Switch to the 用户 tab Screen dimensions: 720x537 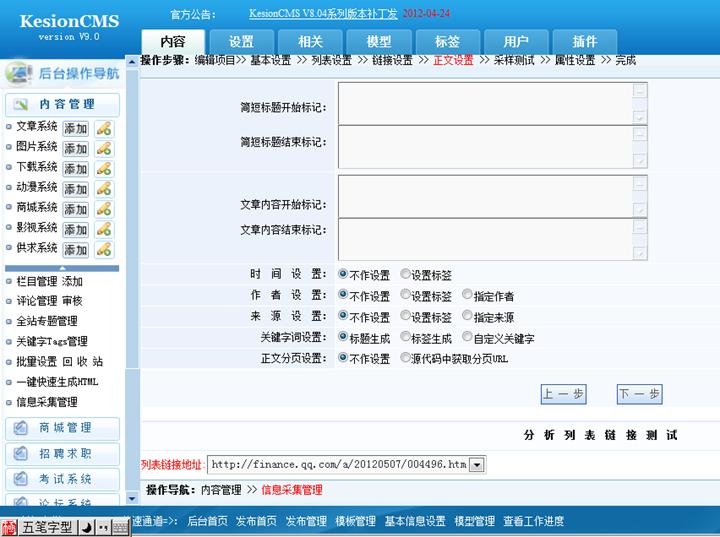516,42
